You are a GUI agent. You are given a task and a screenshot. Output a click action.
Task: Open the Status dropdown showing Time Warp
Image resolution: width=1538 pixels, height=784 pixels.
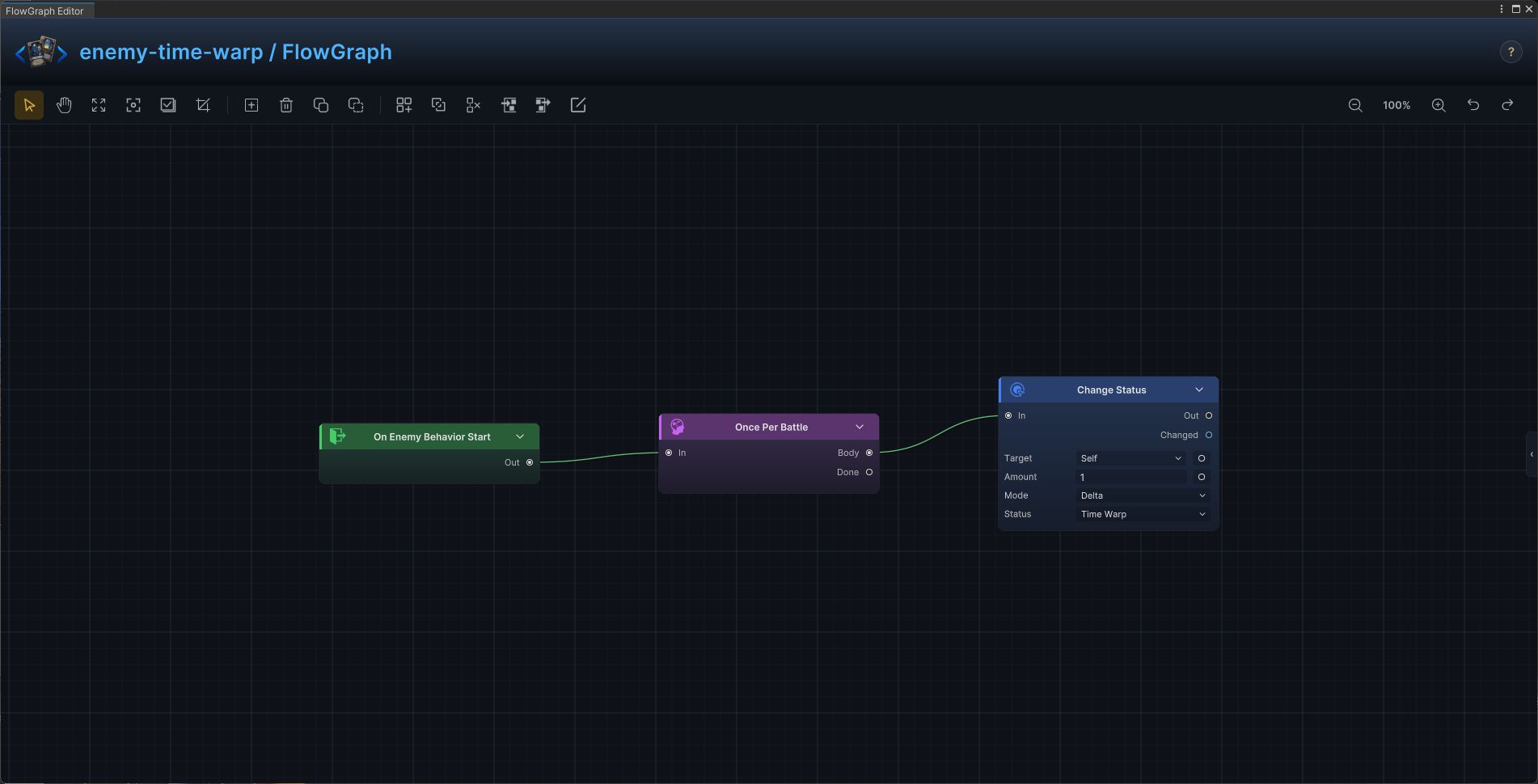tap(1143, 514)
